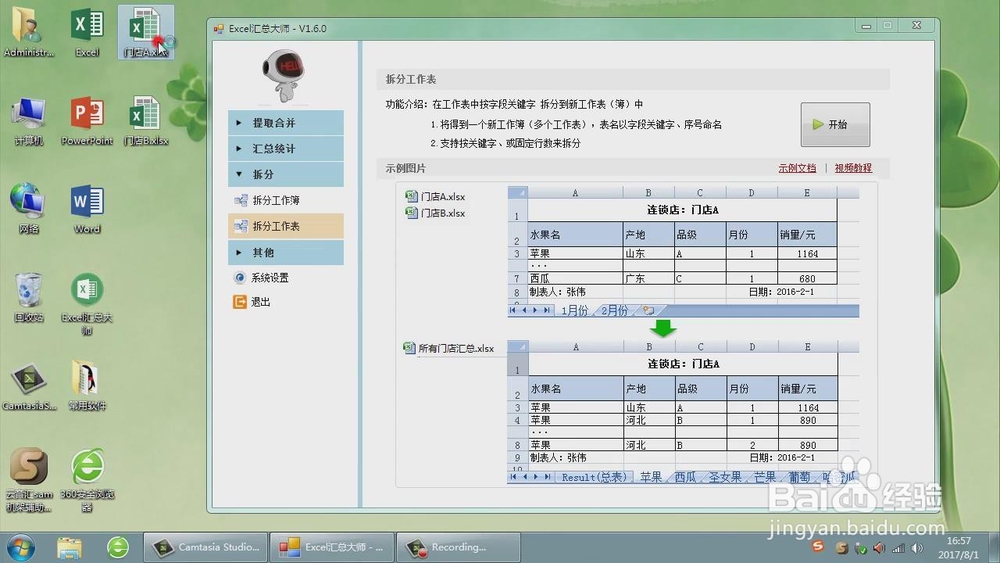The height and width of the screenshot is (563, 1000).
Task: Launch 360安全浏览器 from the desktop
Action: 87,479
